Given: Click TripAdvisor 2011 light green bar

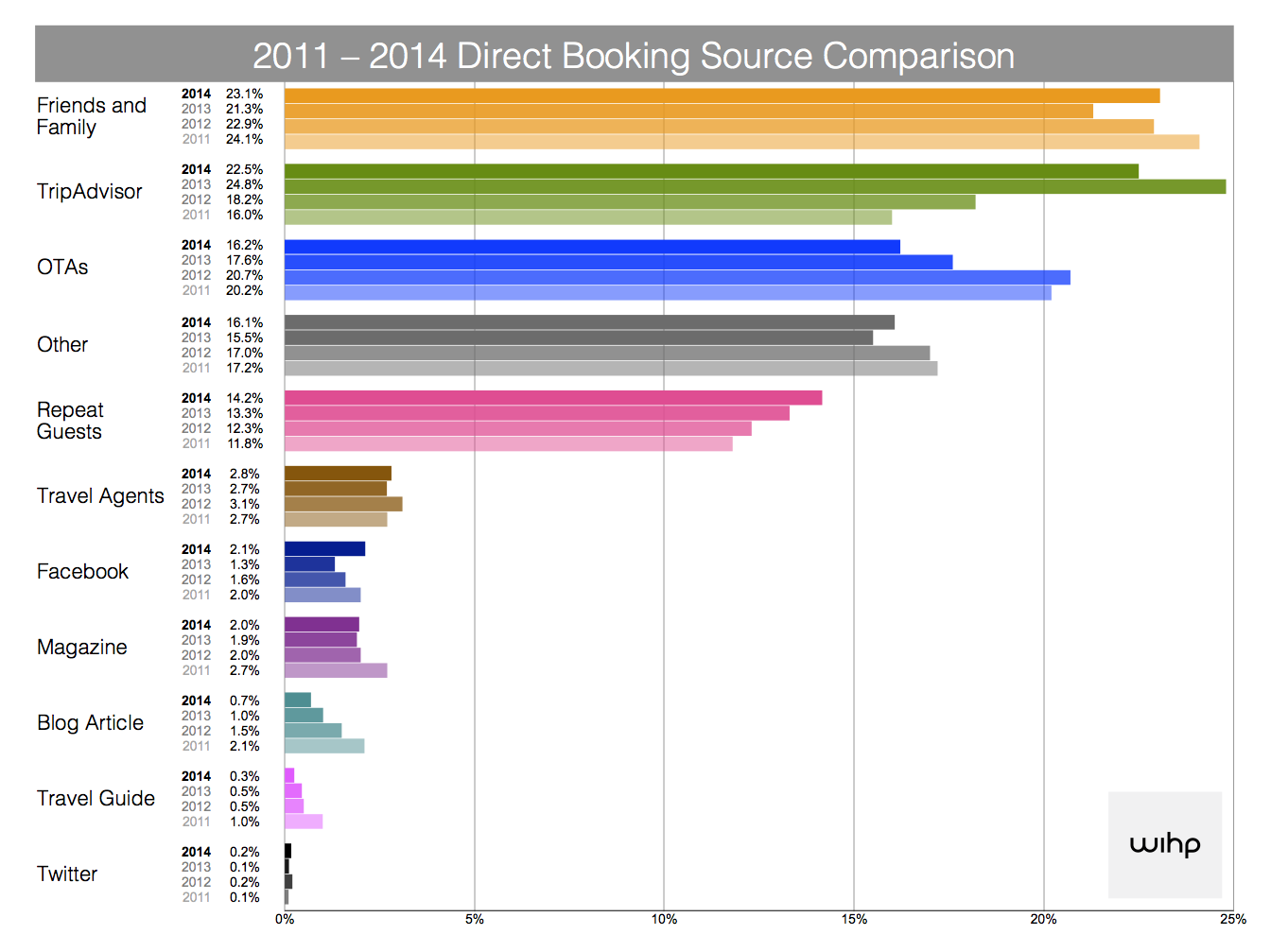Looking at the screenshot, I should [x=588, y=216].
